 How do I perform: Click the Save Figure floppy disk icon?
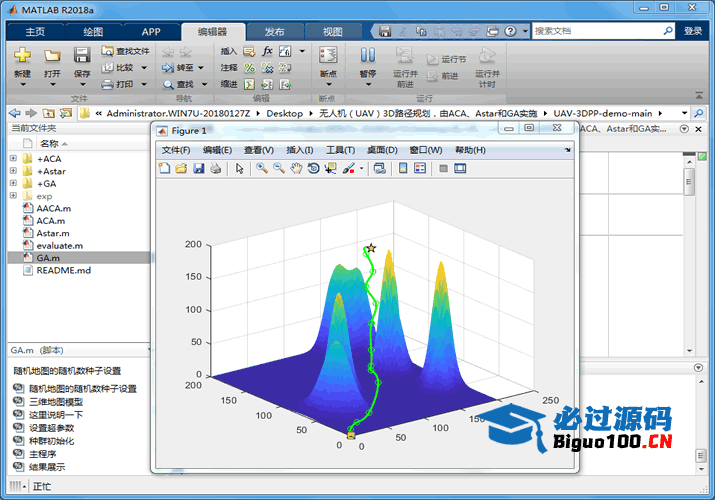click(198, 169)
